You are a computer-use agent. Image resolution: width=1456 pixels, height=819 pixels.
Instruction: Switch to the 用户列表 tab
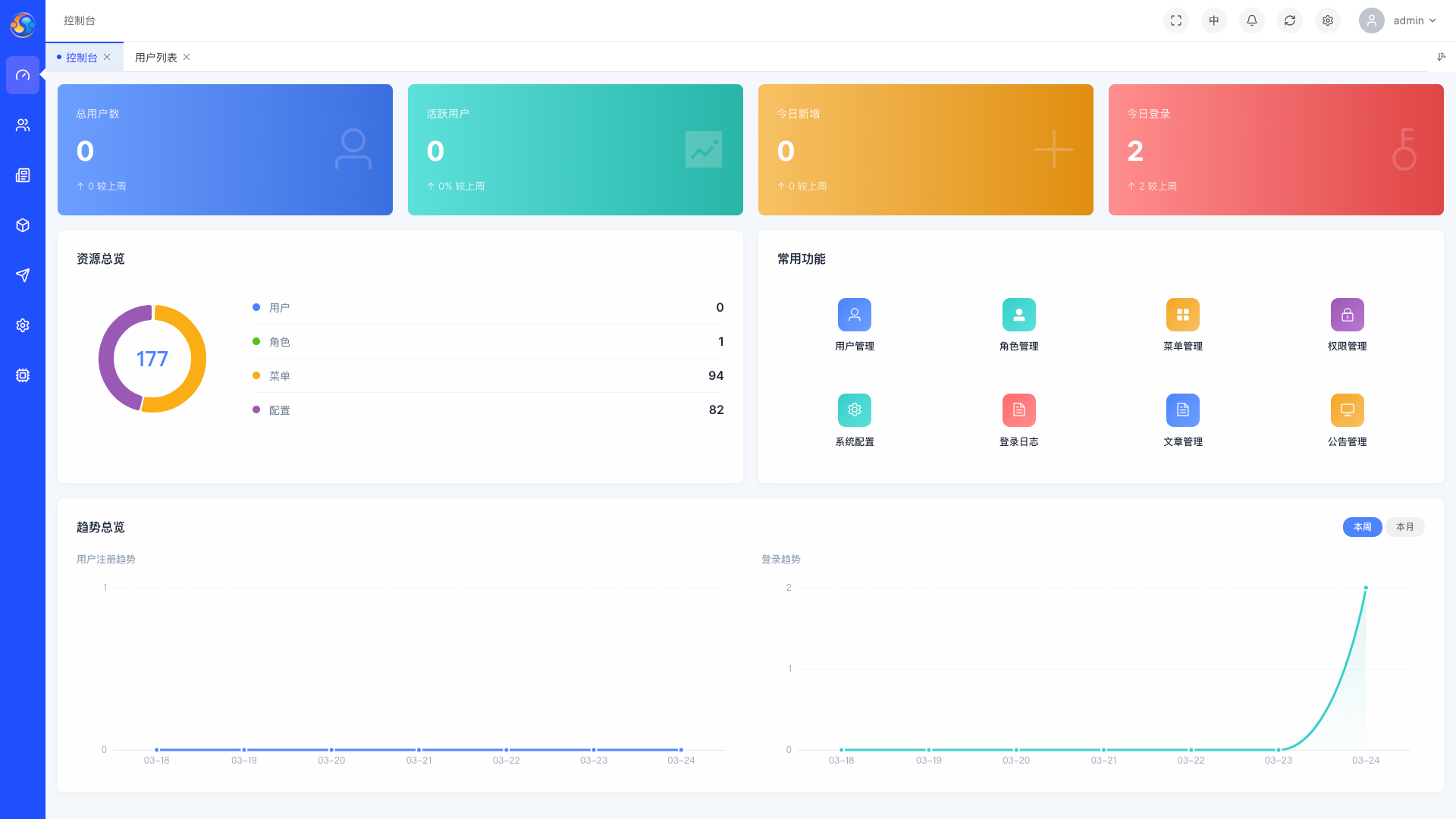[155, 58]
